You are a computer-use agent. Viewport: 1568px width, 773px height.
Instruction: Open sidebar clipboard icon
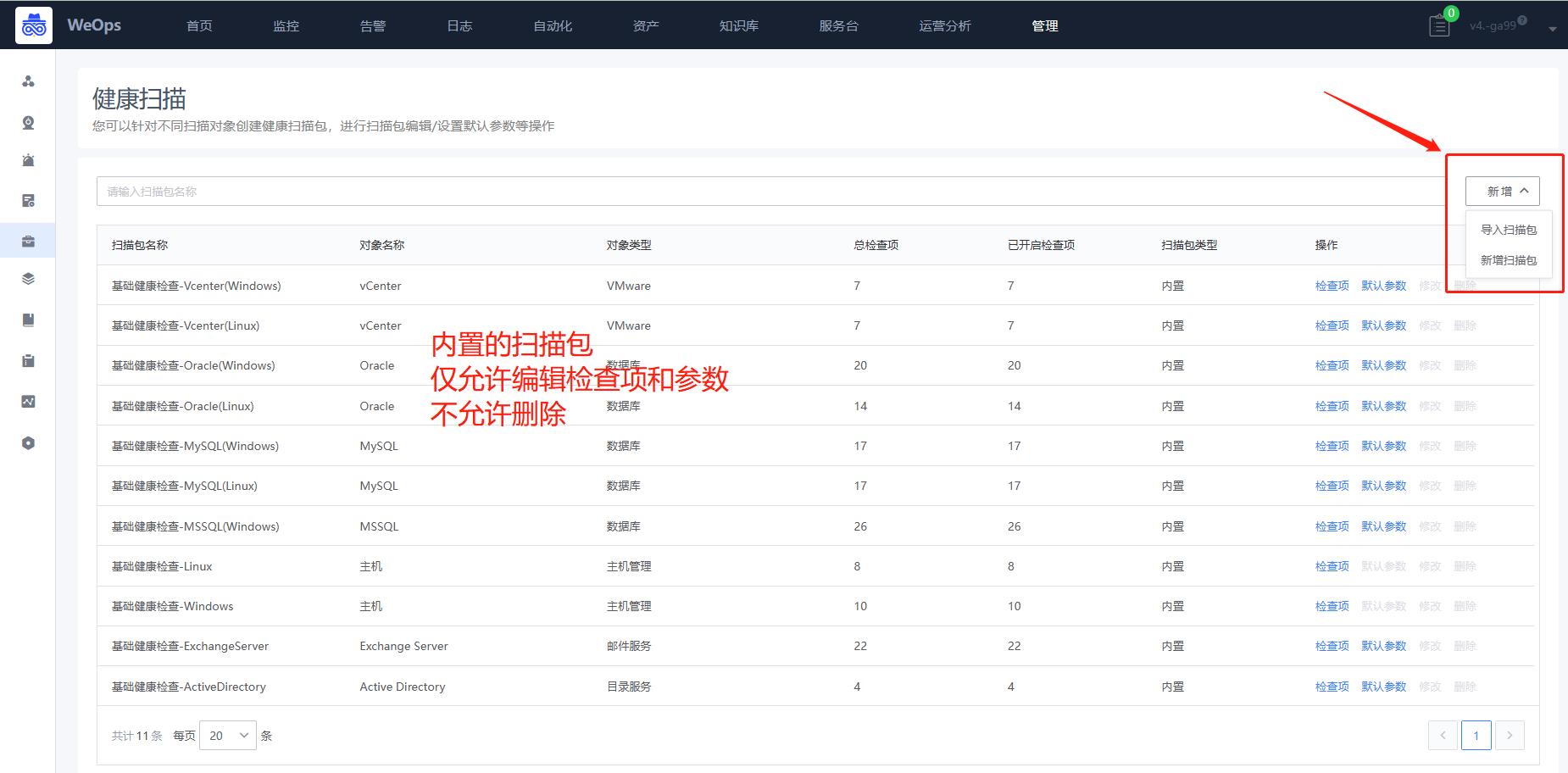[28, 361]
